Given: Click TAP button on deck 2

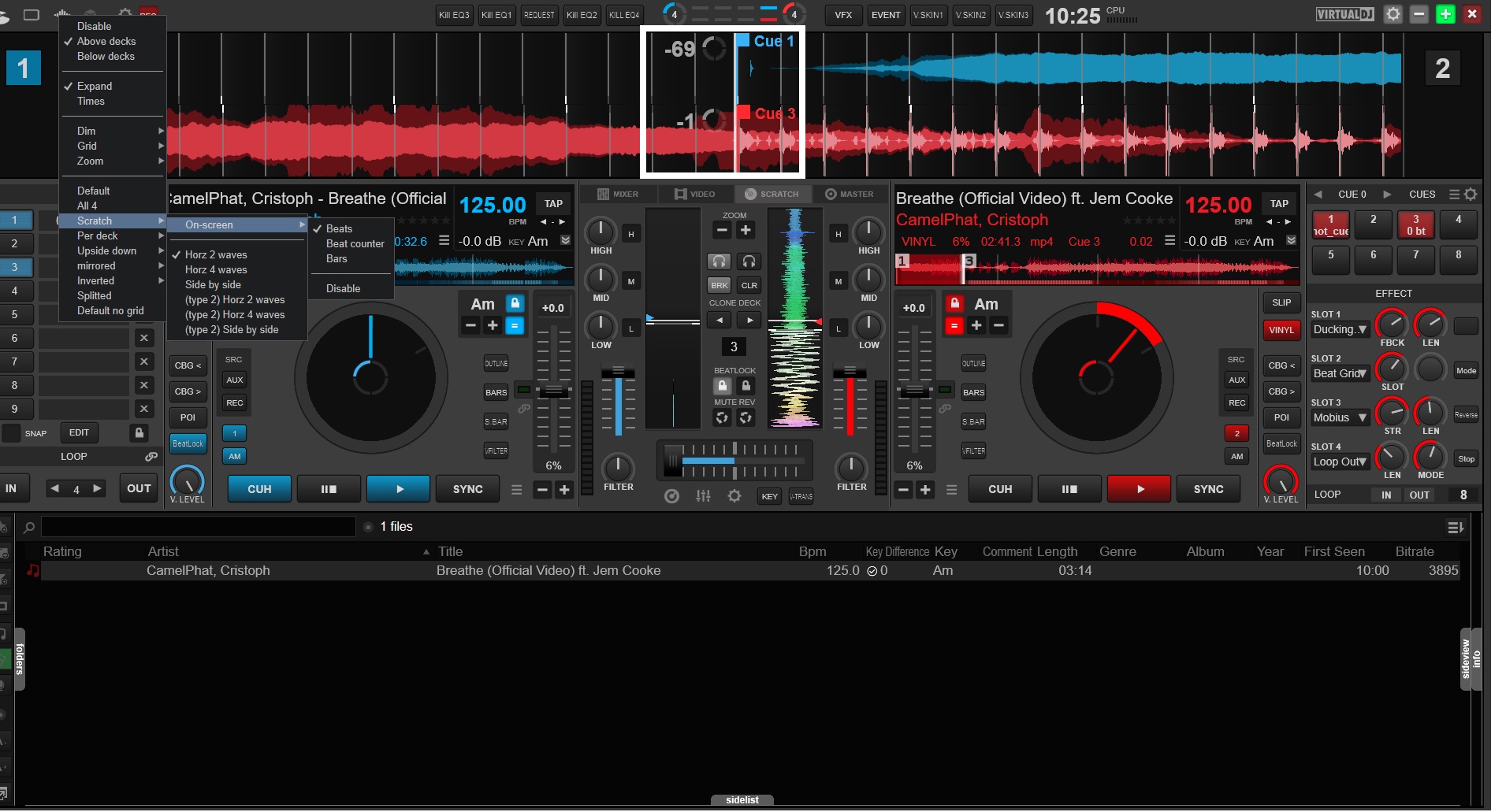Looking at the screenshot, I should 1279,203.
